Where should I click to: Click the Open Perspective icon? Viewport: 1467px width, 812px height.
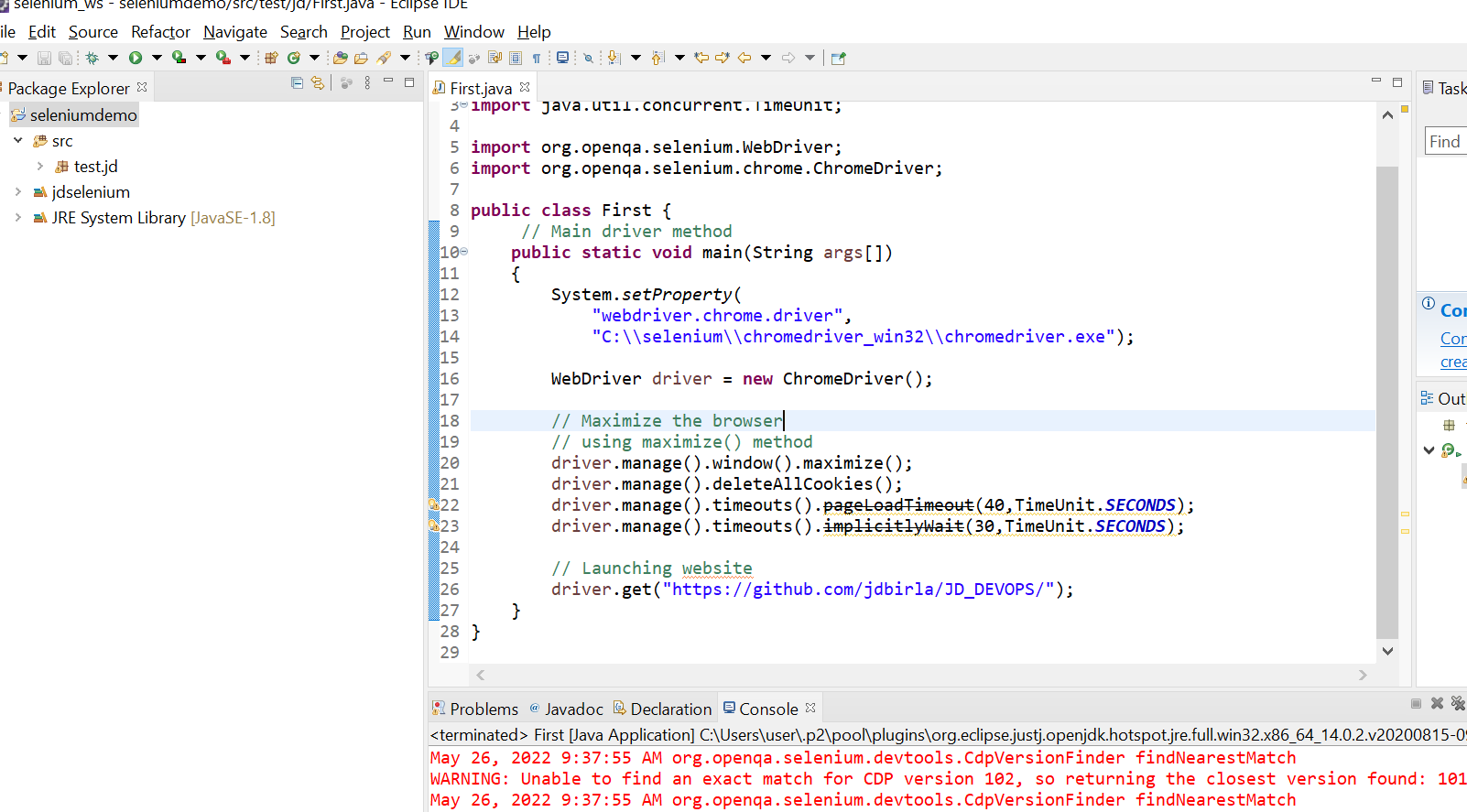tap(838, 58)
